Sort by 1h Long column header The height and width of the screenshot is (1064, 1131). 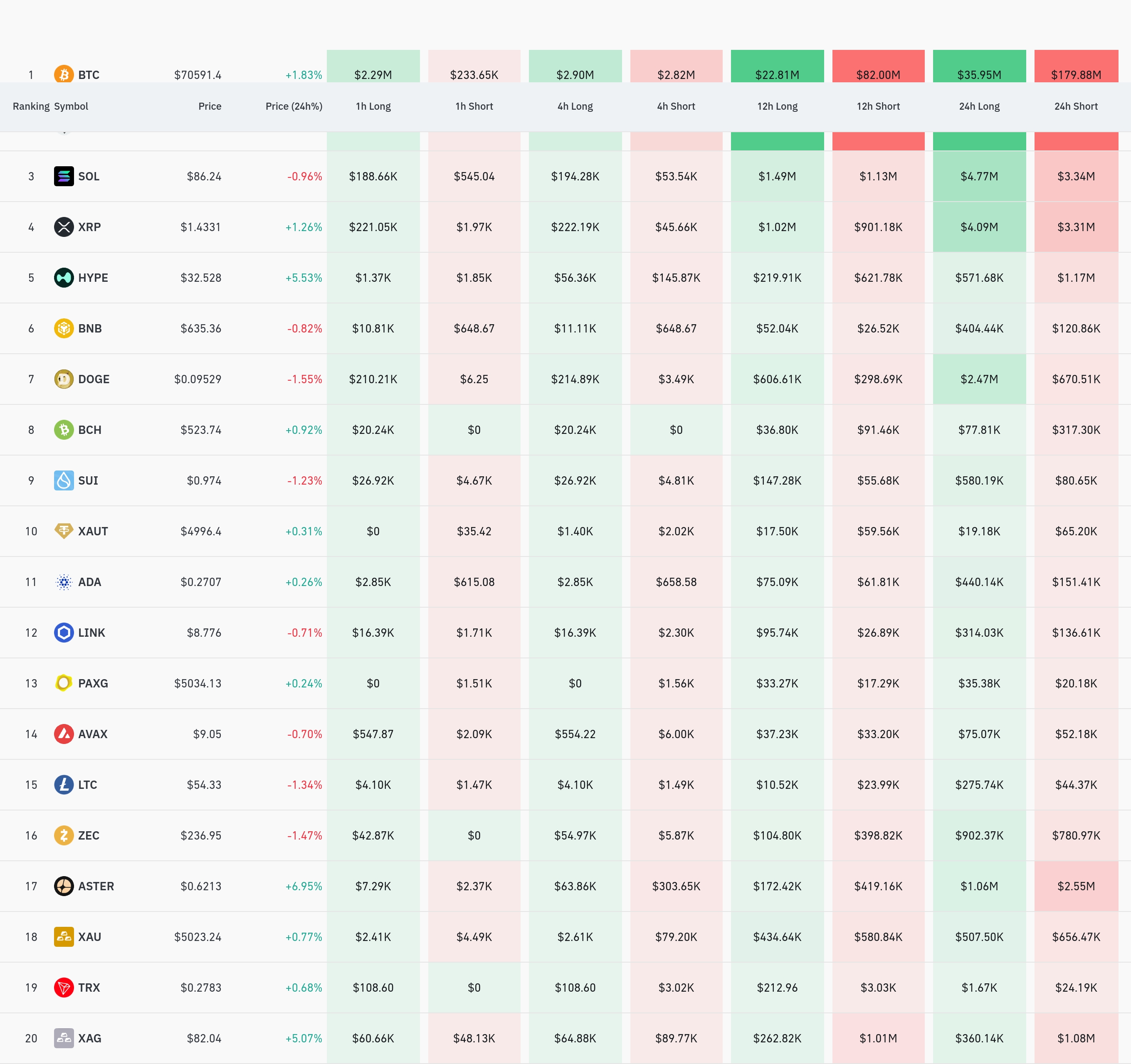click(373, 106)
